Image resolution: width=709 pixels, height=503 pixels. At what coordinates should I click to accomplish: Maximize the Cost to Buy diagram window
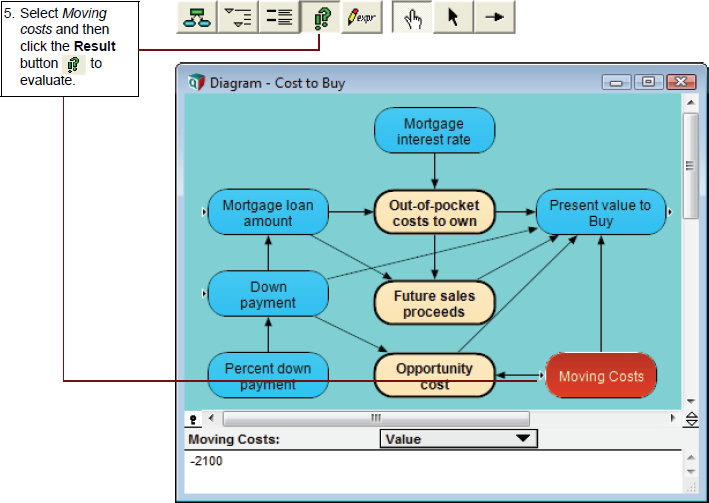tap(648, 82)
